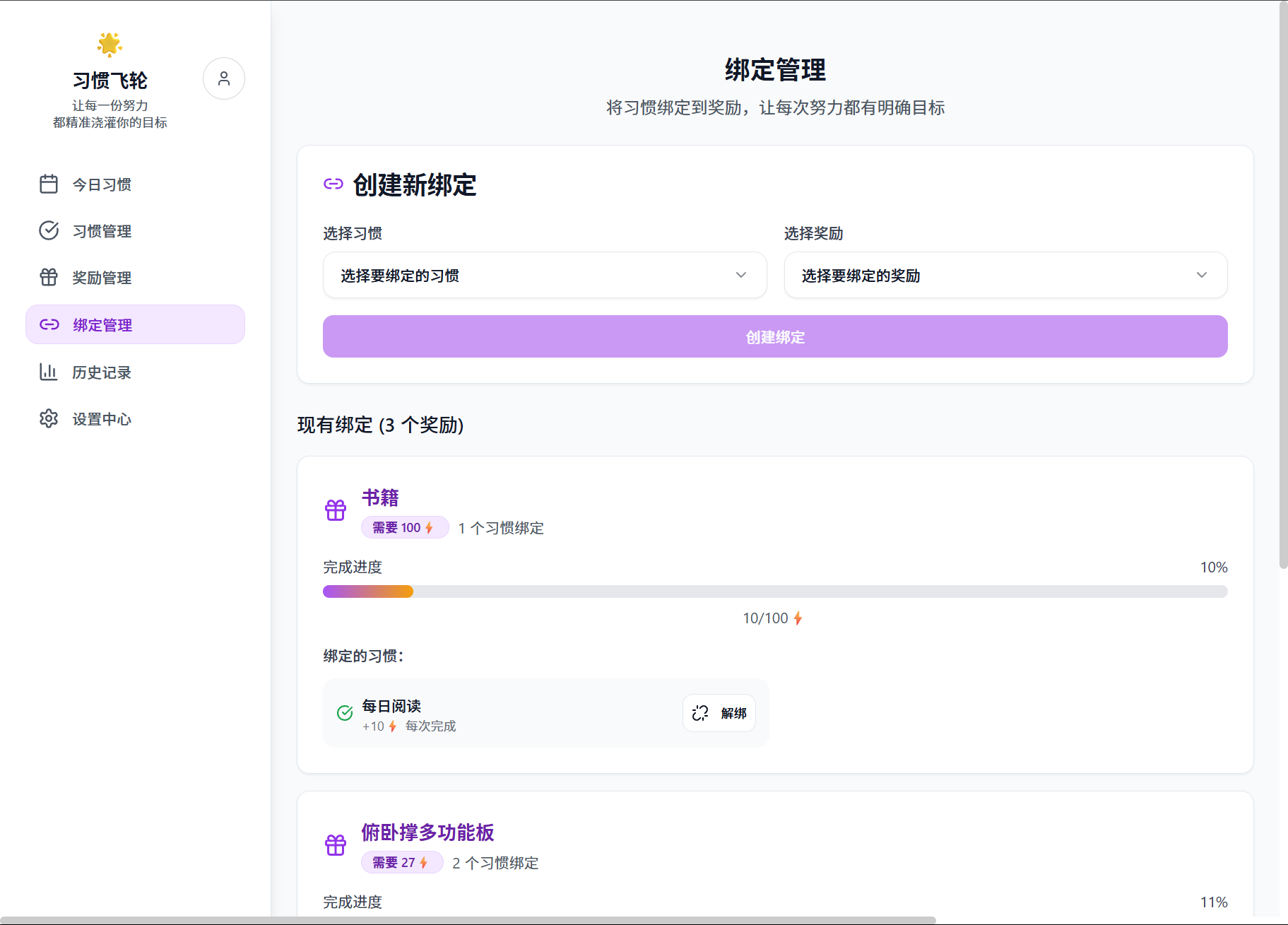Click the 绑定的习惯: label
This screenshot has width=1288, height=925.
coord(364,656)
